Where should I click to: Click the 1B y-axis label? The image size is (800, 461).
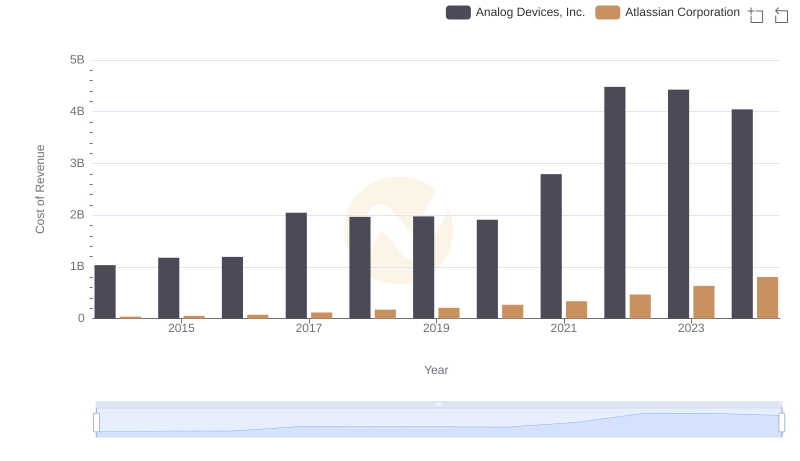click(77, 266)
